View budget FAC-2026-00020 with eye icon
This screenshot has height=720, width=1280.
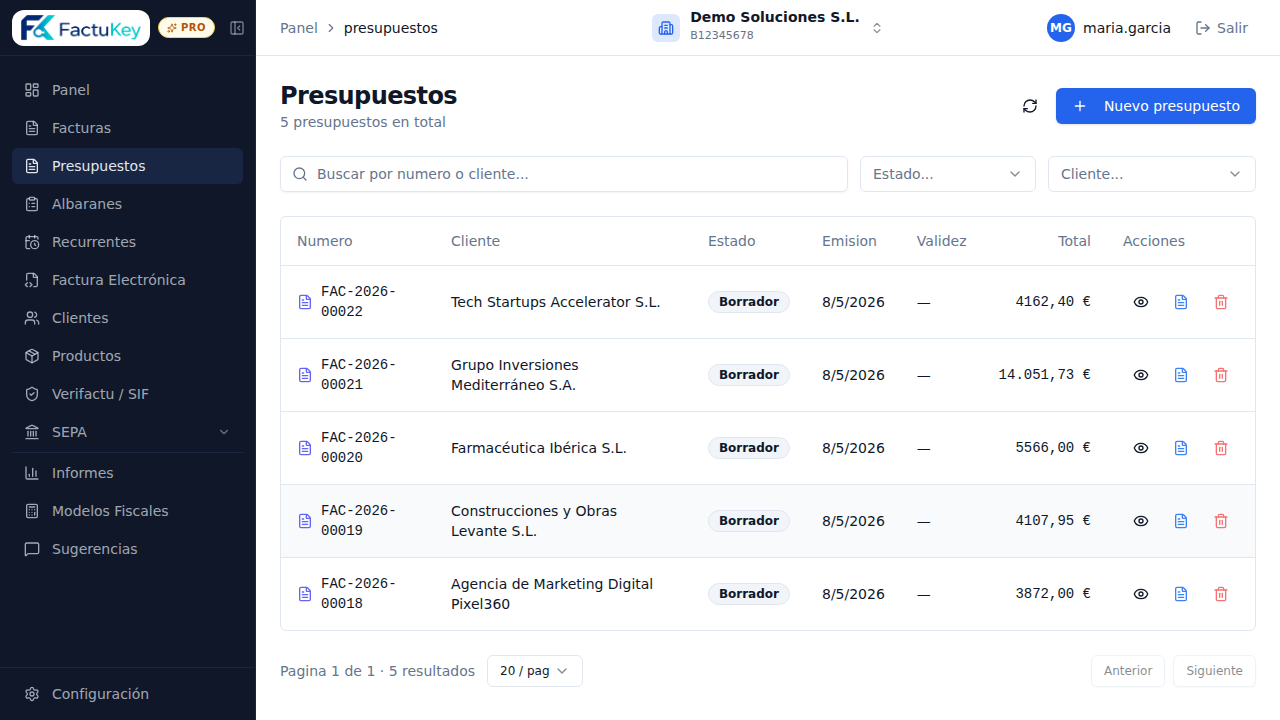click(1141, 448)
